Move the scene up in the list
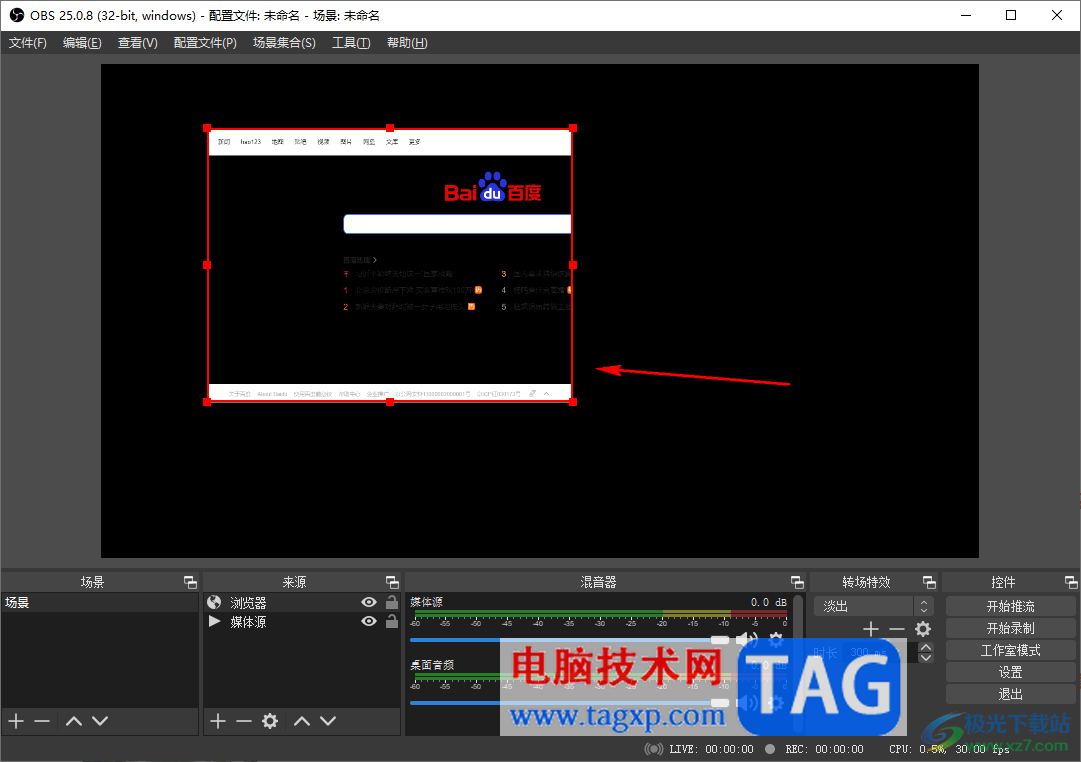The width and height of the screenshot is (1081, 762). pos(74,721)
